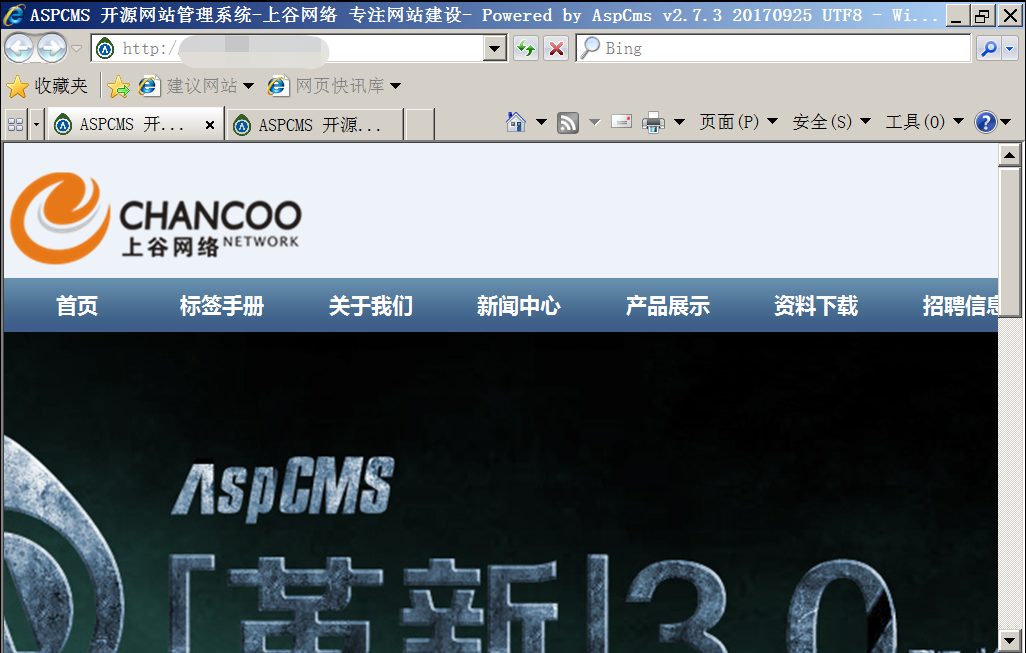The height and width of the screenshot is (653, 1026).
Task: Minimize the Internet Explorer window
Action: coord(957,16)
